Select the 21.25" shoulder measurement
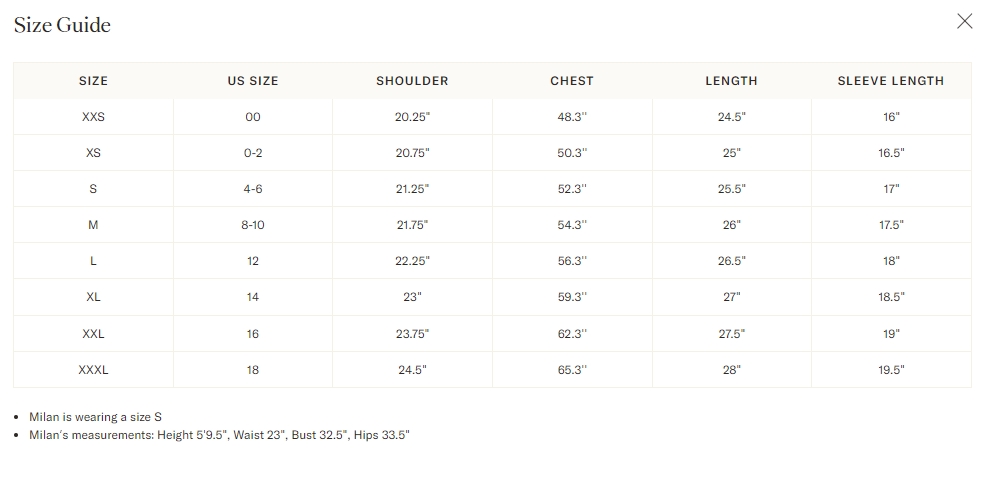 [x=412, y=189]
